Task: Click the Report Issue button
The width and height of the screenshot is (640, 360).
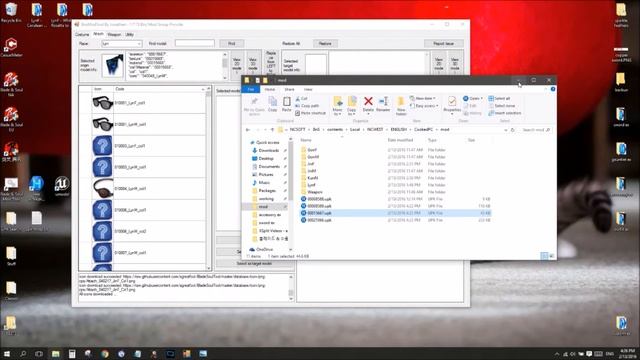Action: tap(443, 43)
